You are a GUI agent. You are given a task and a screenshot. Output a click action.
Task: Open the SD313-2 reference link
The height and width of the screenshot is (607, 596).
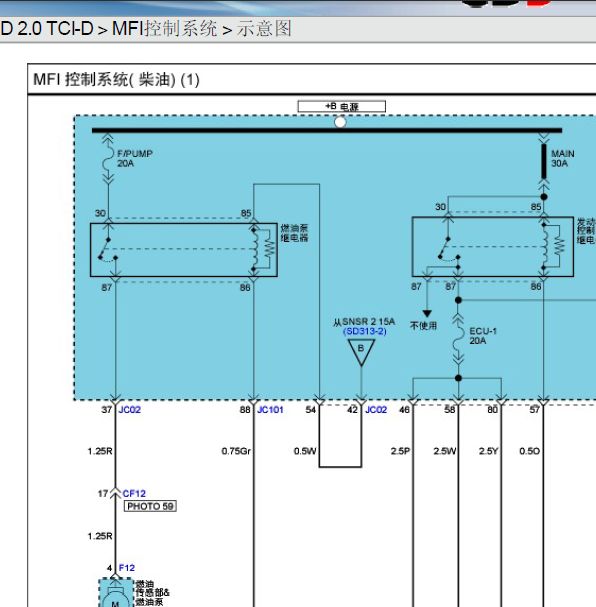(365, 331)
